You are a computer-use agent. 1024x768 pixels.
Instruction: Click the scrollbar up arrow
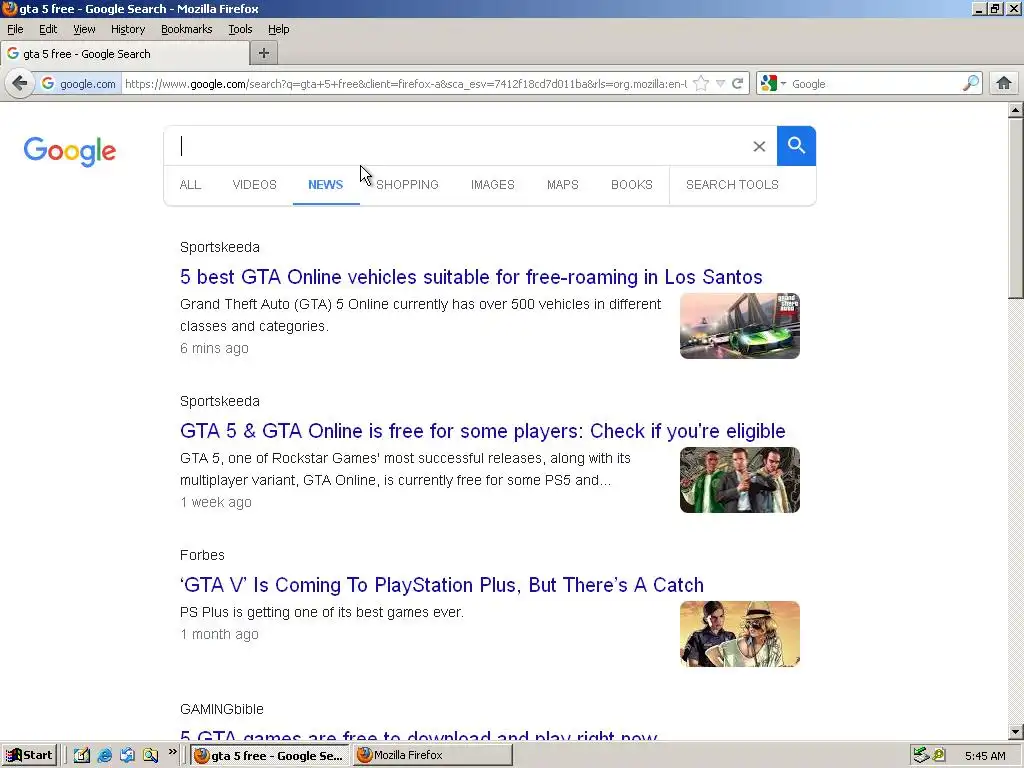click(x=1016, y=110)
